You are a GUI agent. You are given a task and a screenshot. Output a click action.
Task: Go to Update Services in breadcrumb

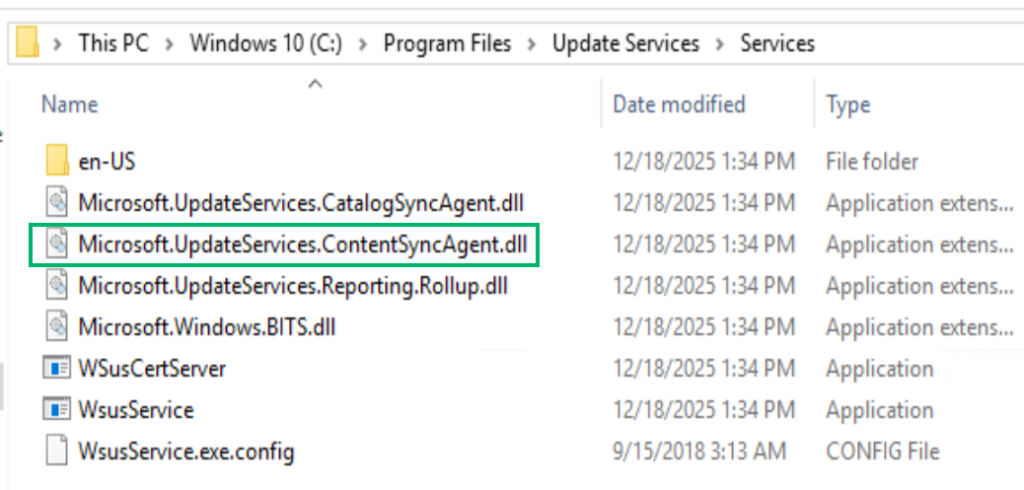[626, 43]
